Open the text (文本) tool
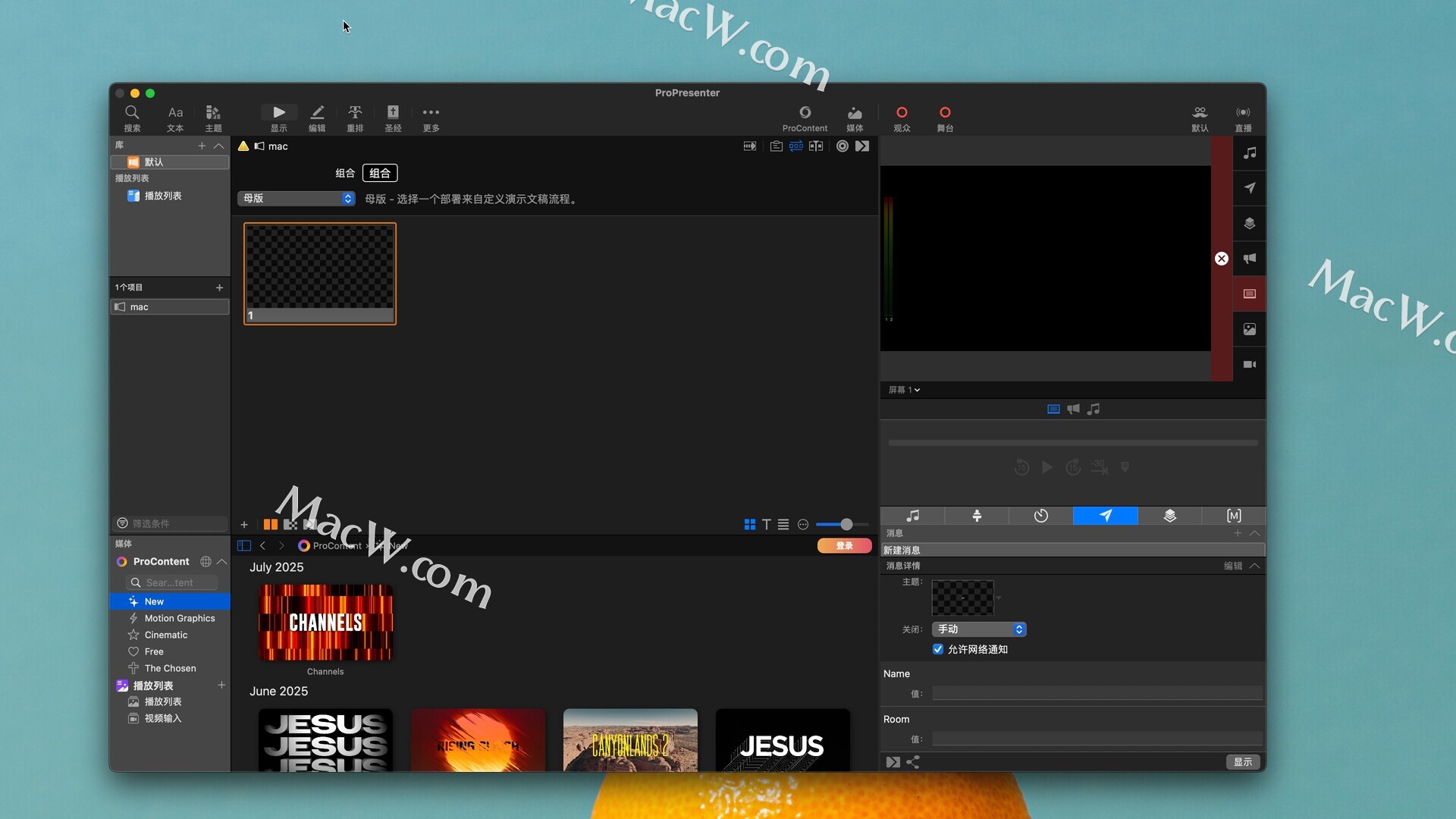1456x819 pixels. pos(175,118)
